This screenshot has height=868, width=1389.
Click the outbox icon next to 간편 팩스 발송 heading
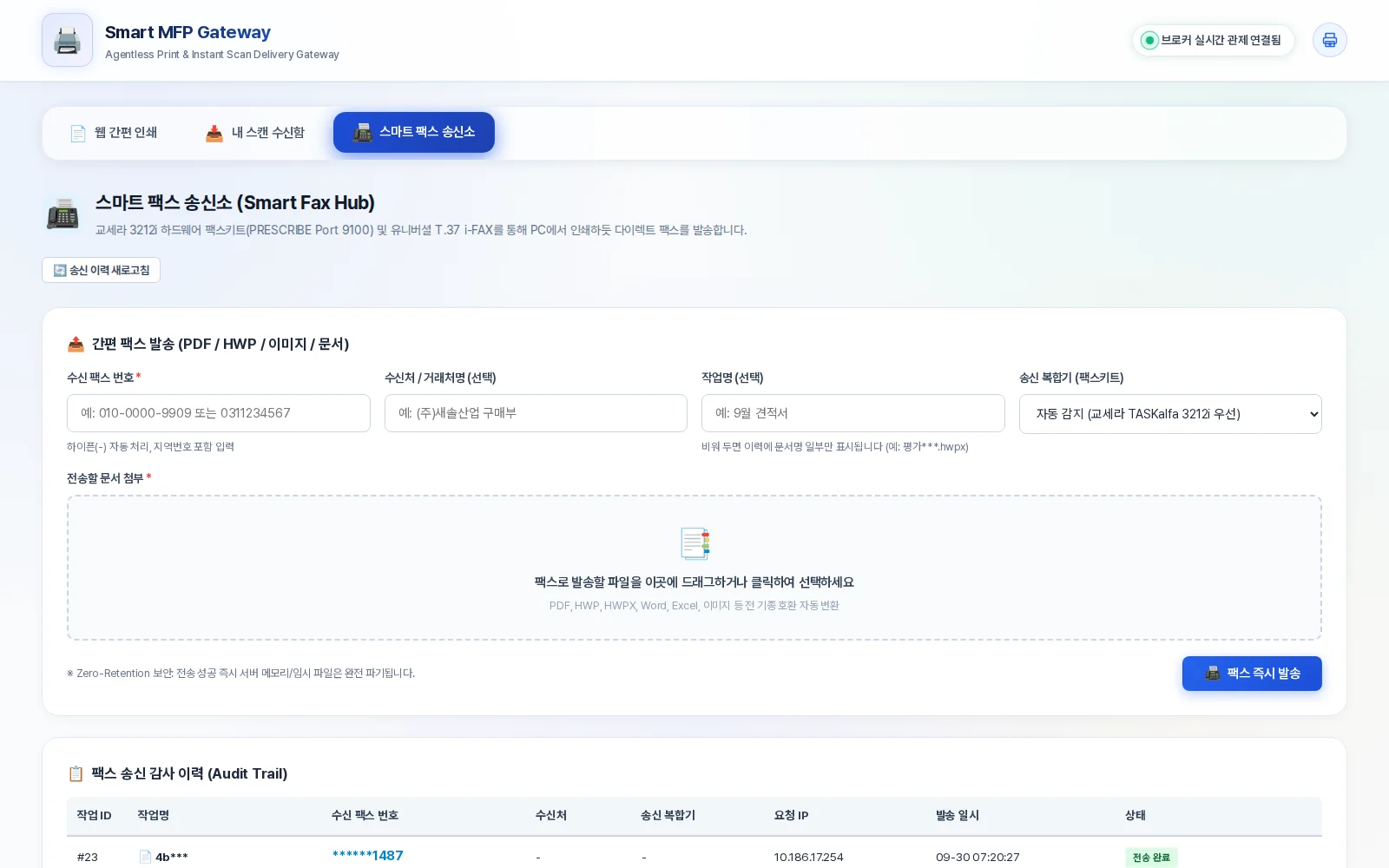76,344
